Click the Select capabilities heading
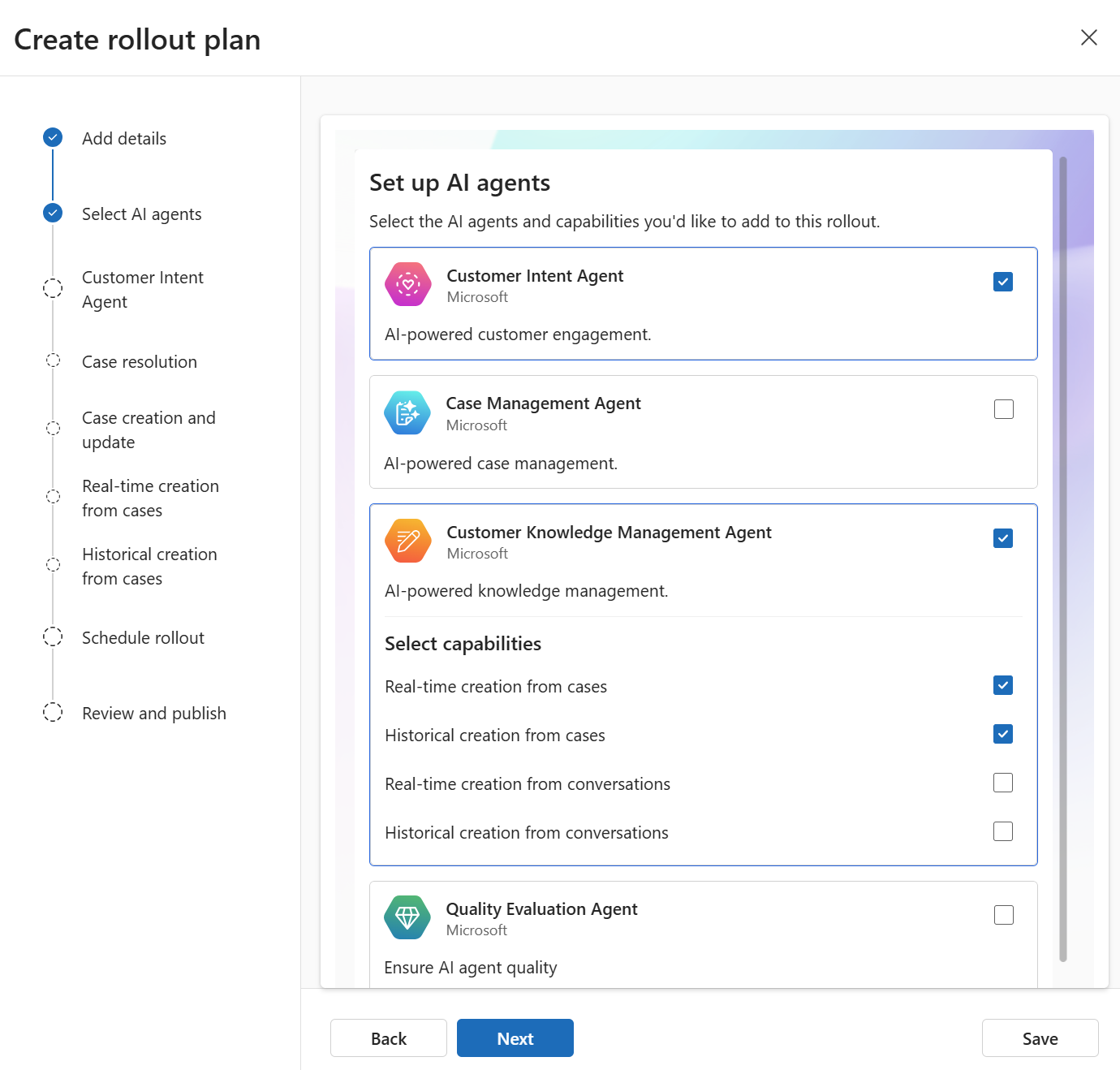The width and height of the screenshot is (1120, 1070). (x=463, y=644)
